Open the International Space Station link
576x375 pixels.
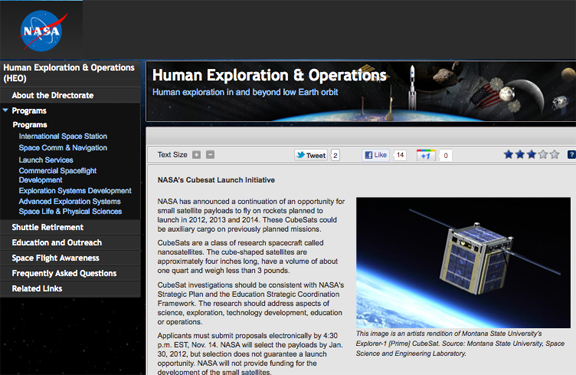(63, 136)
